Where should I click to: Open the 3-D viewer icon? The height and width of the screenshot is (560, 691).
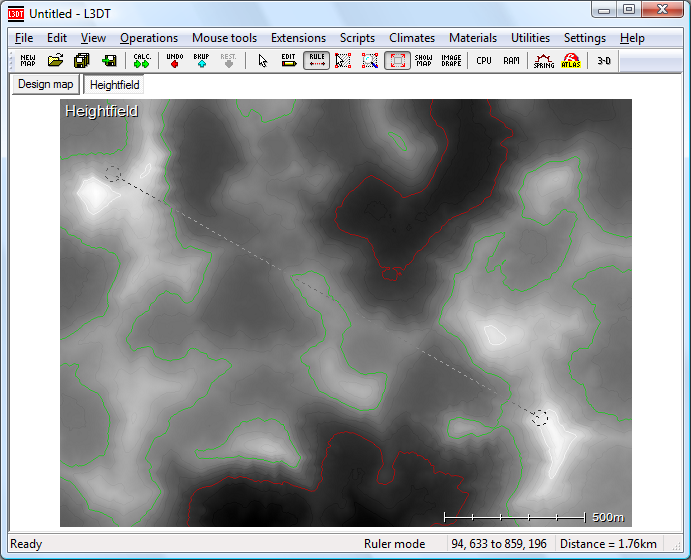pyautogui.click(x=604, y=60)
